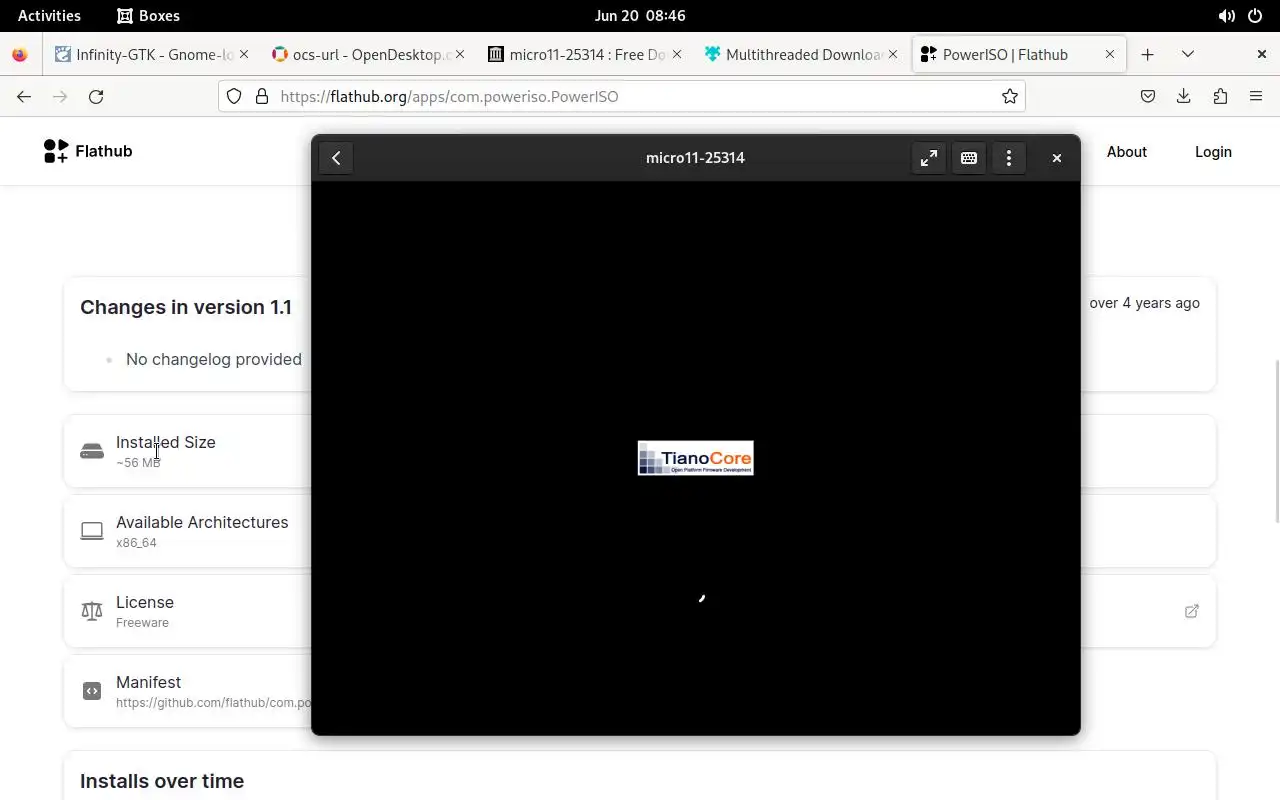Close the Multithreaded Download tab

click(894, 55)
